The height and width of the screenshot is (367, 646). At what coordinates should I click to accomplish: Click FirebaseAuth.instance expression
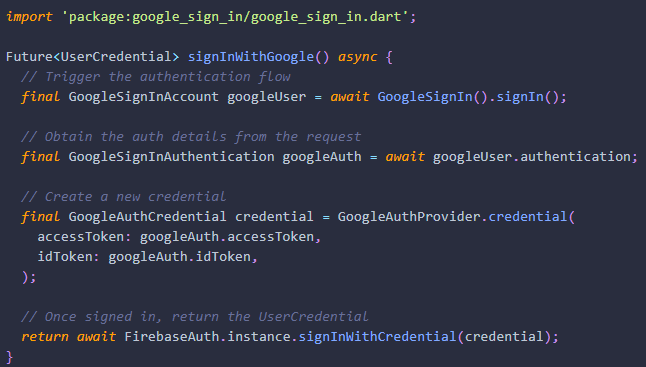[x=207, y=337]
